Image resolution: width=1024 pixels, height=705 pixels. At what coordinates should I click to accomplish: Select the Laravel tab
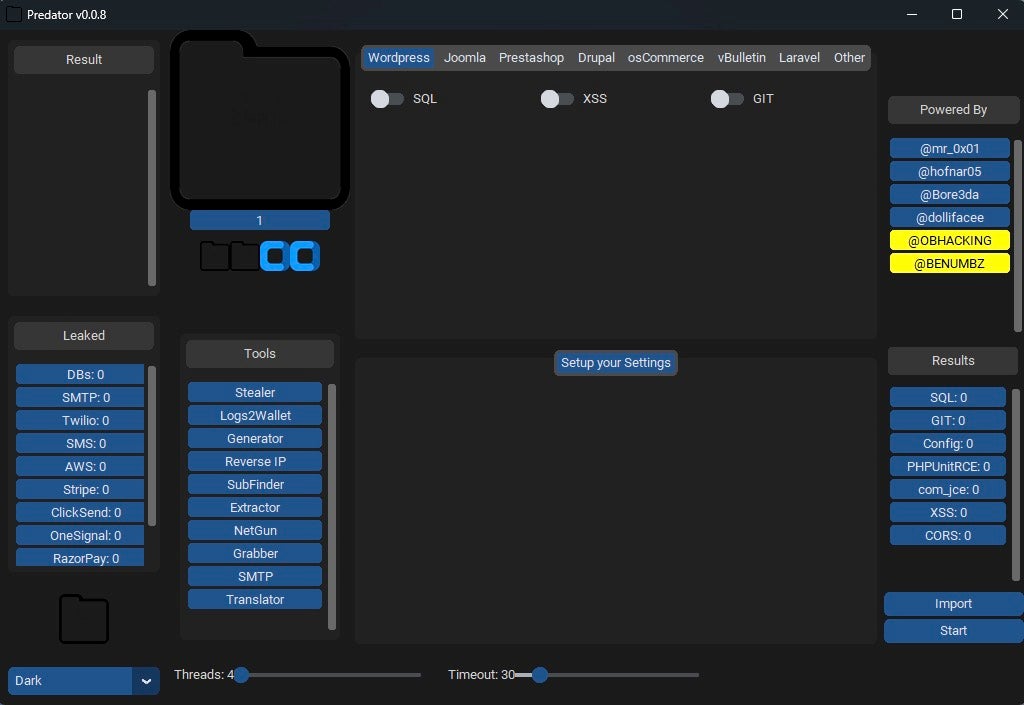click(799, 58)
